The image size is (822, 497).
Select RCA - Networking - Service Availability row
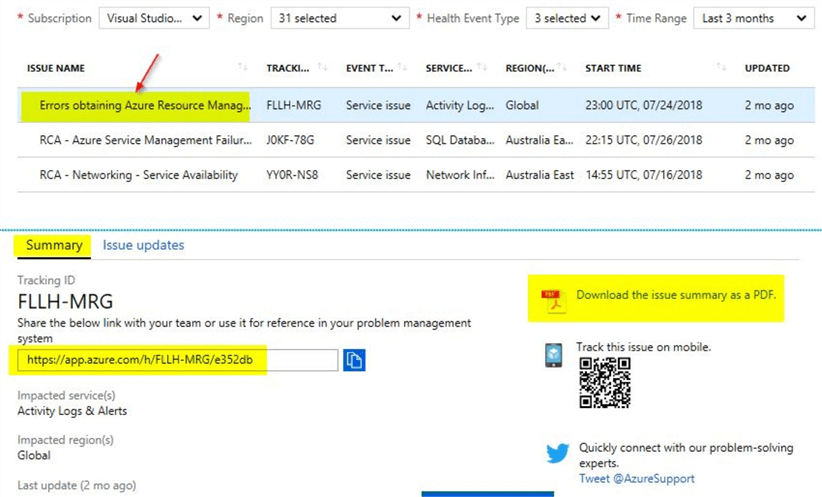click(x=138, y=175)
